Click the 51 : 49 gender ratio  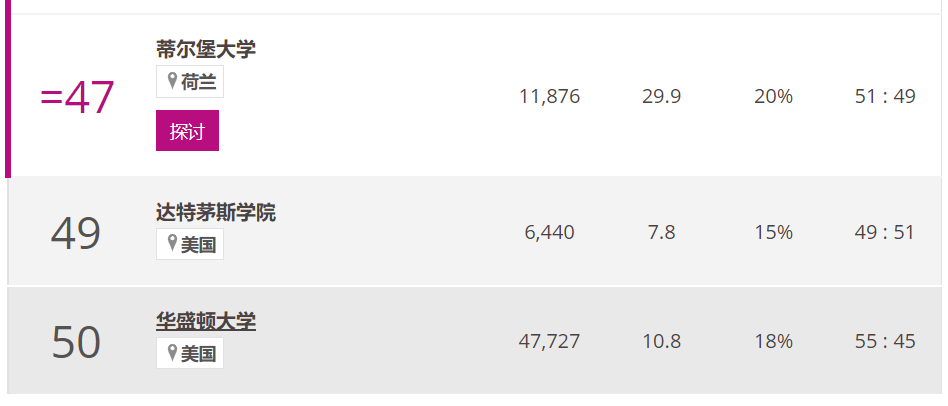(x=885, y=97)
